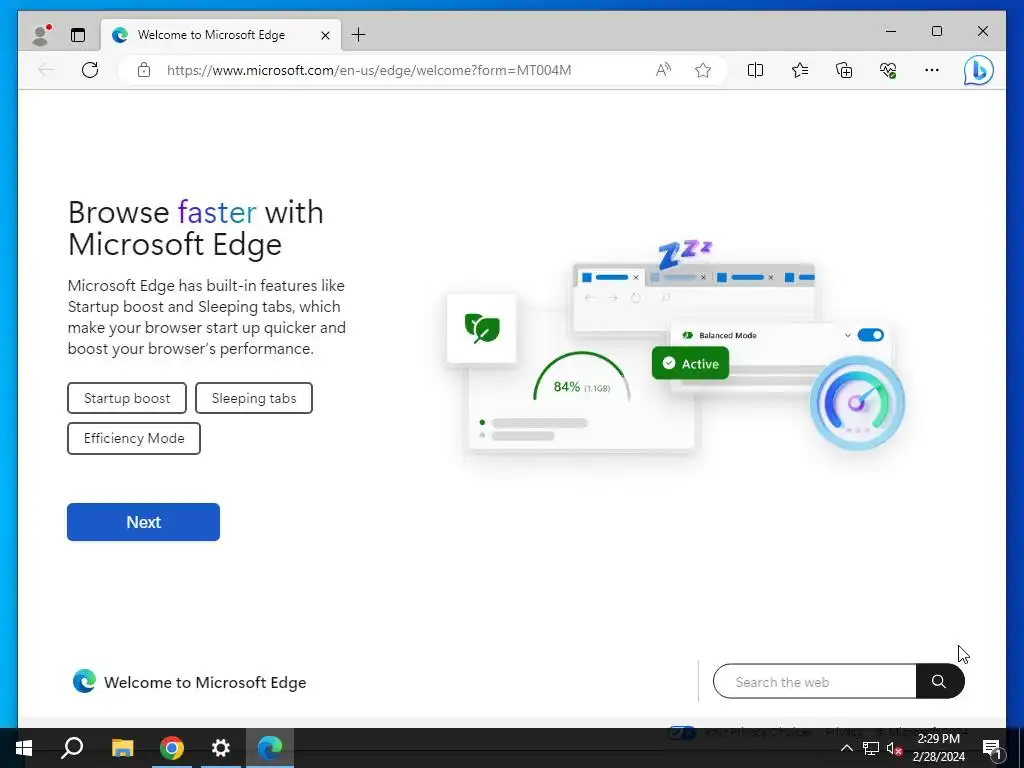The height and width of the screenshot is (768, 1024).
Task: Click the Sleeping tabs button
Action: coord(253,398)
